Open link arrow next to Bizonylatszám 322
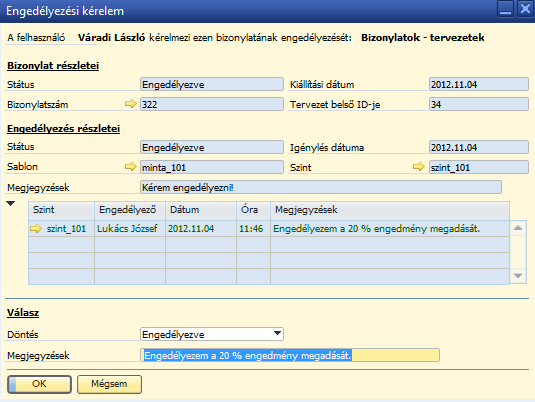 tap(130, 103)
